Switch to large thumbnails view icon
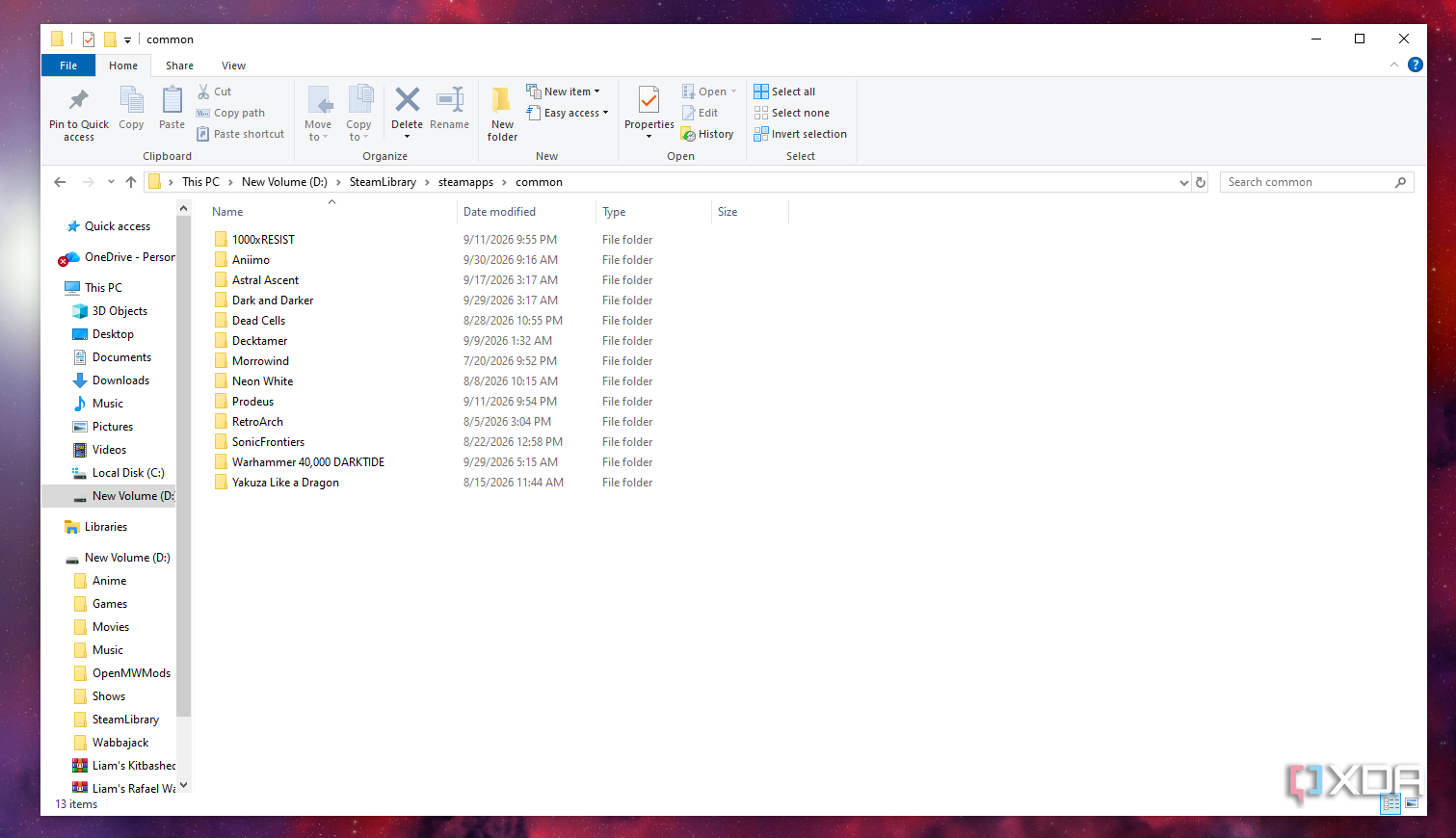Image resolution: width=1456 pixels, height=838 pixels. pyautogui.click(x=1412, y=802)
